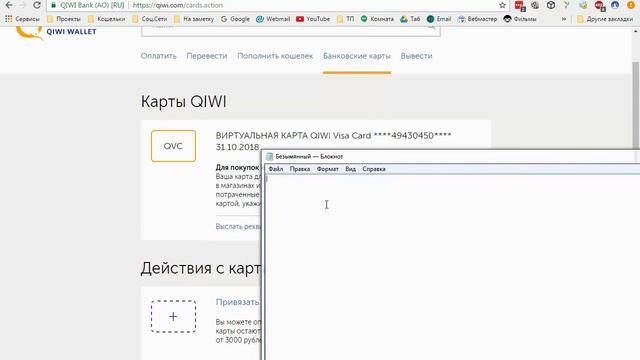Open the Оплатить tab
The width and height of the screenshot is (640, 360).
[x=158, y=56]
